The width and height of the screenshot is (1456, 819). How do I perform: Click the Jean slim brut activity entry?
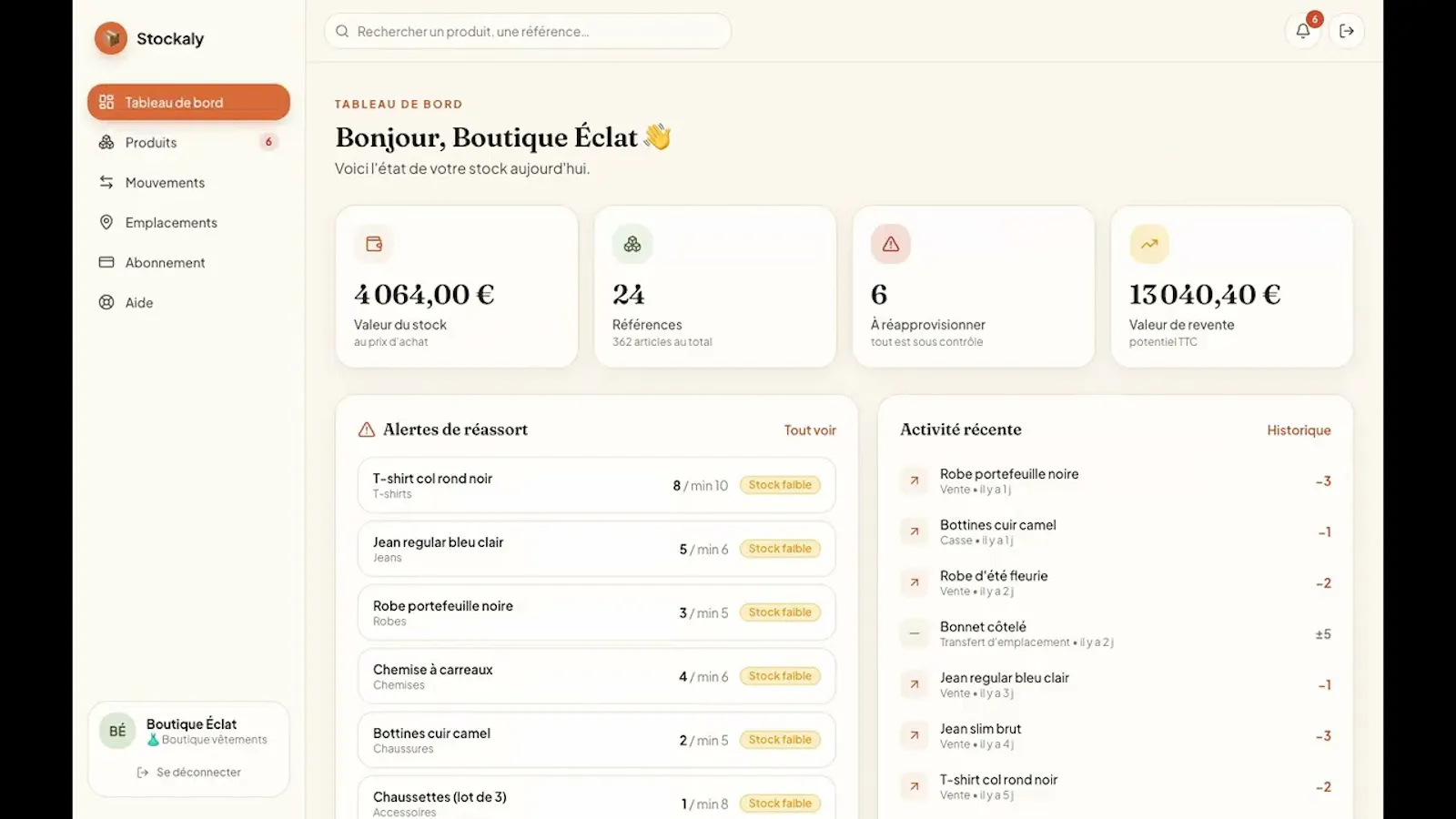[x=1115, y=735]
